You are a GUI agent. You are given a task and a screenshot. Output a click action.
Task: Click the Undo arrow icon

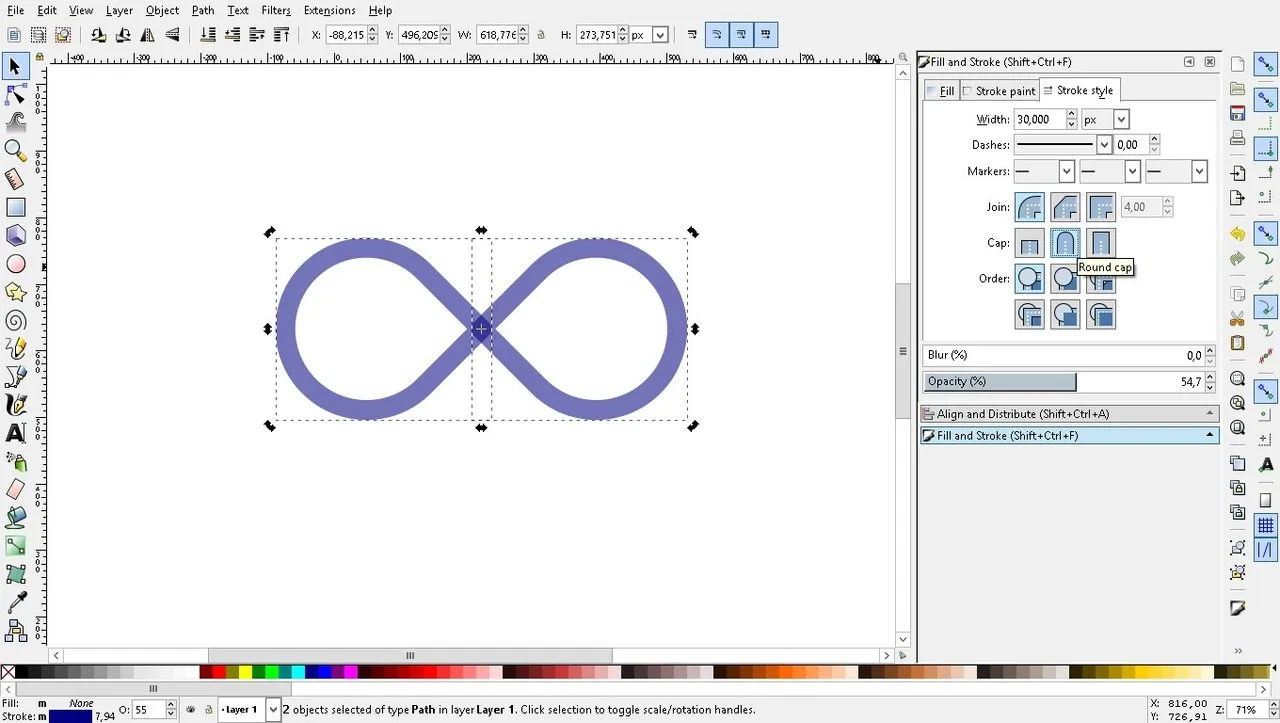pyautogui.click(x=1237, y=234)
